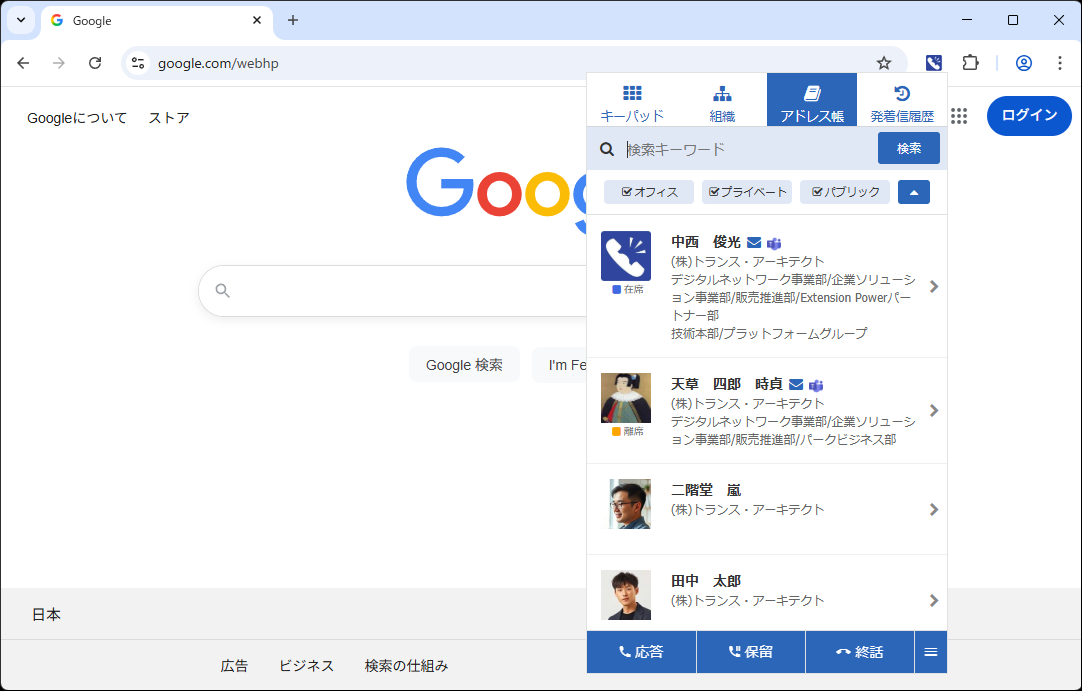Open Microsoft Teams chat for 天草 四郎

817,384
